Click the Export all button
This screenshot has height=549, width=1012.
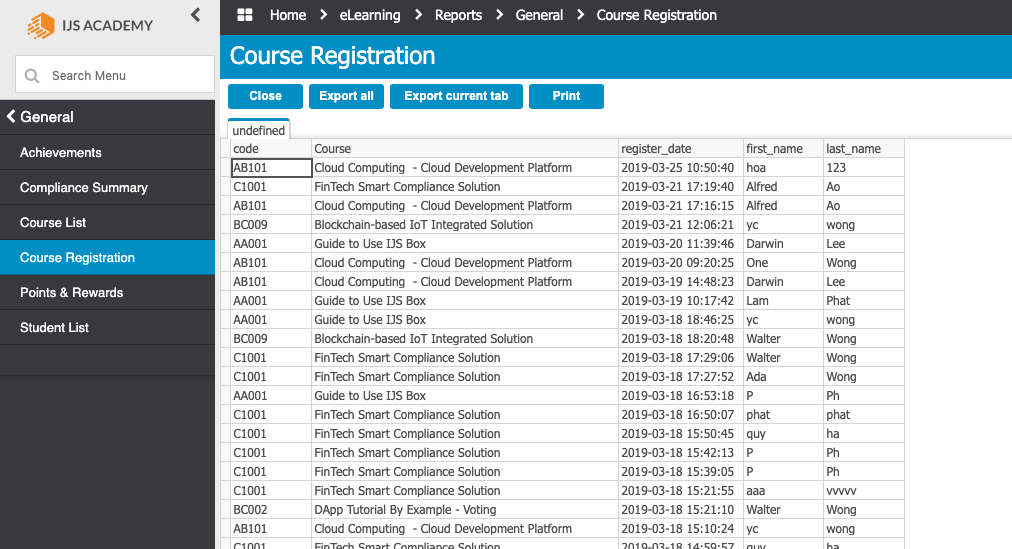point(346,96)
